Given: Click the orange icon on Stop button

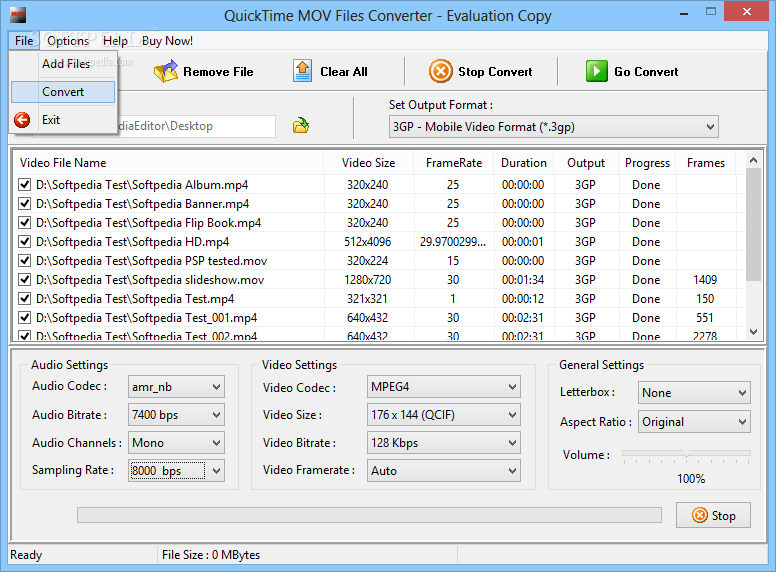Looking at the screenshot, I should pos(699,515).
